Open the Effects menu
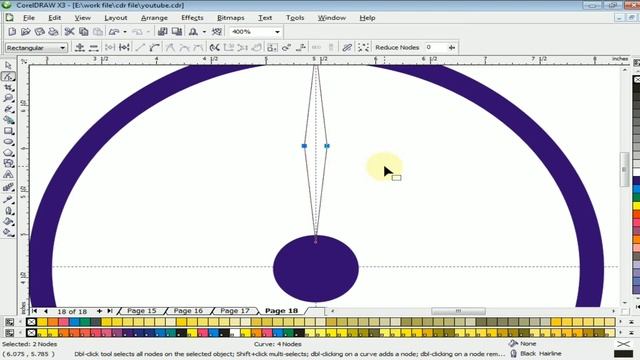 192,18
